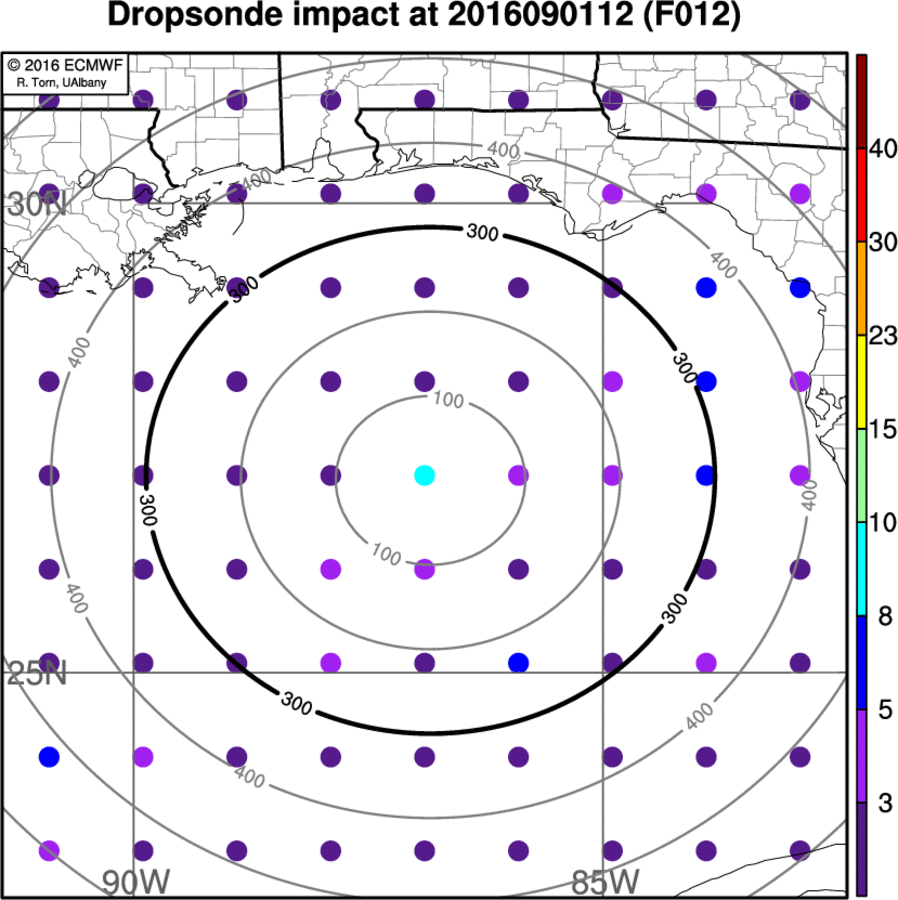The image size is (898, 900).
Task: Click the bright purple dot in the bottom-left corner
Action: tap(49, 851)
